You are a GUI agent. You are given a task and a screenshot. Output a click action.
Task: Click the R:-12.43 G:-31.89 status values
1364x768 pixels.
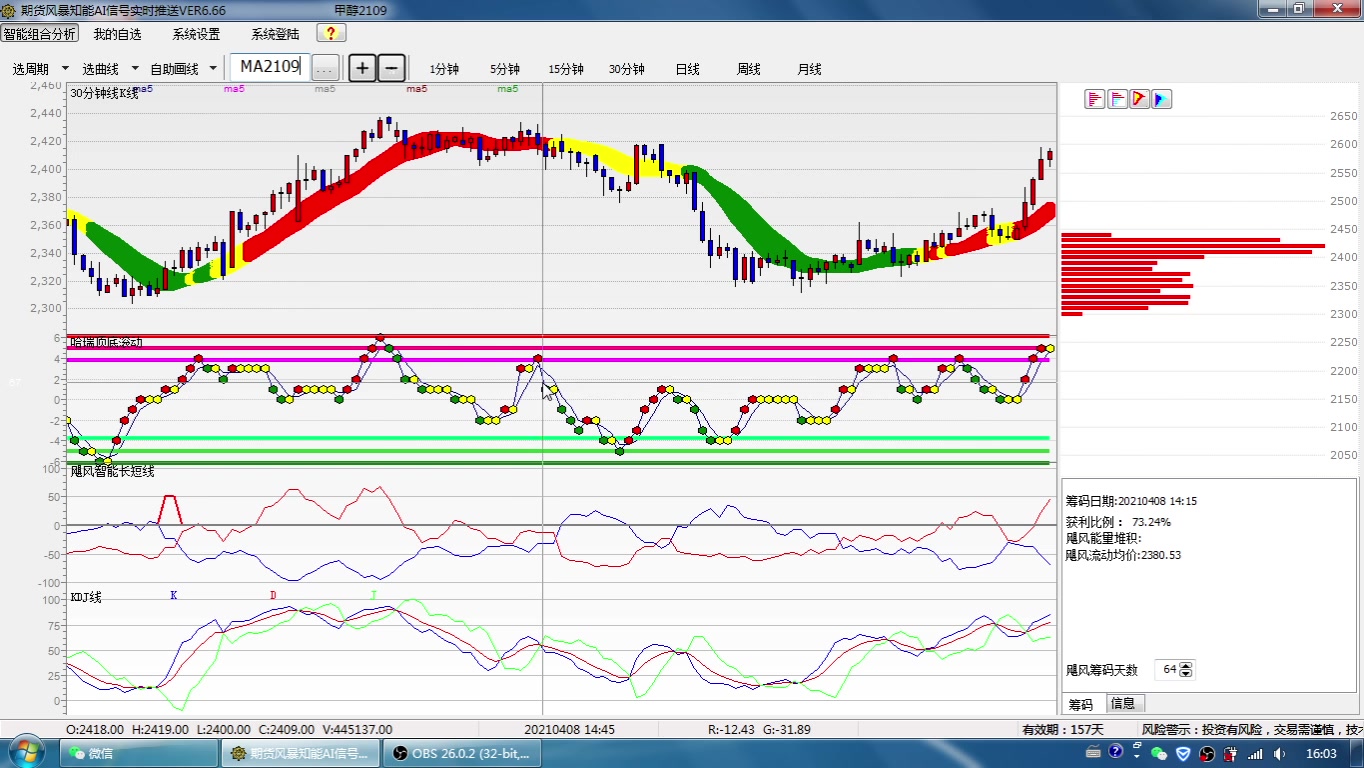[x=759, y=730]
